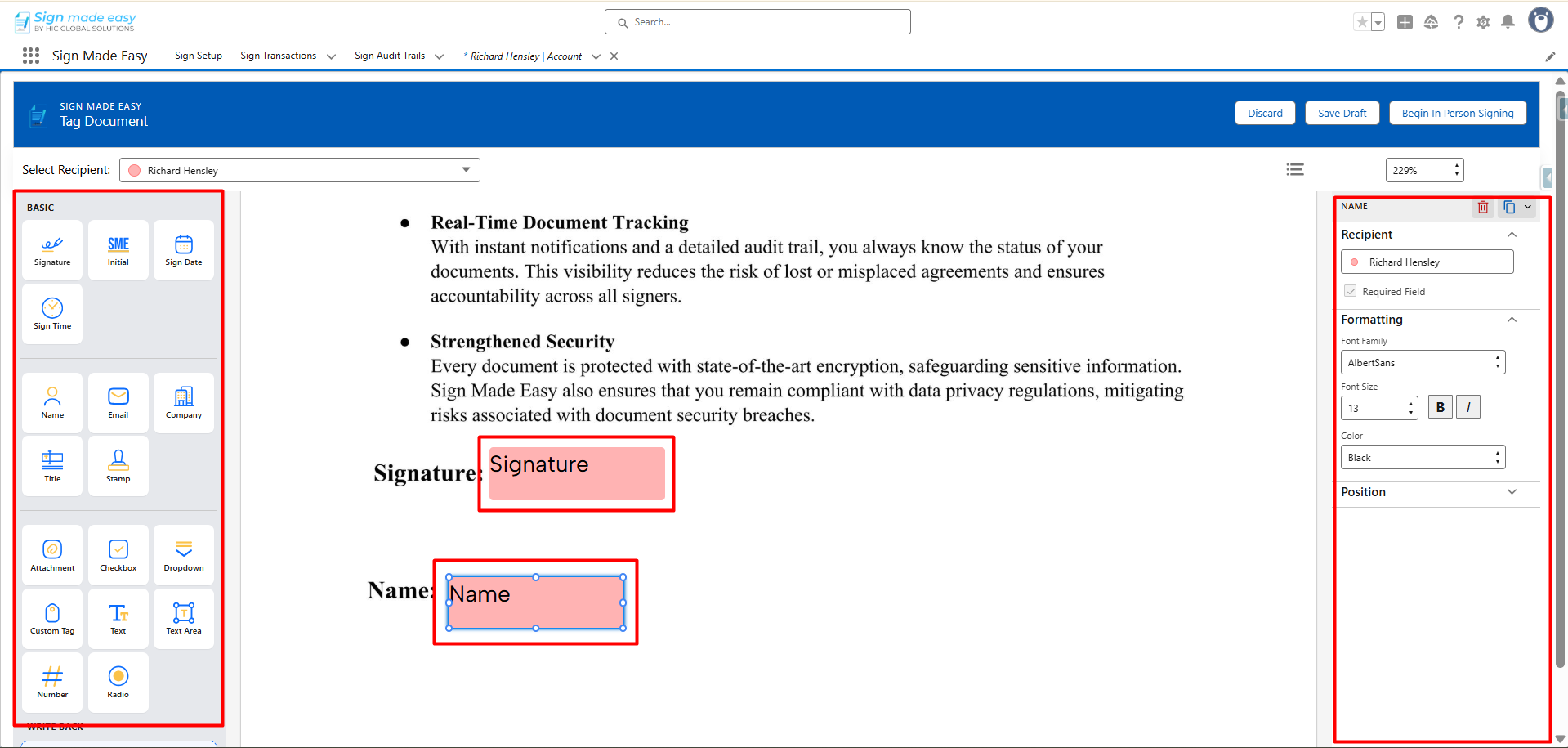Focus the global Search field
Viewport: 1568px width, 748px height.
coord(757,22)
